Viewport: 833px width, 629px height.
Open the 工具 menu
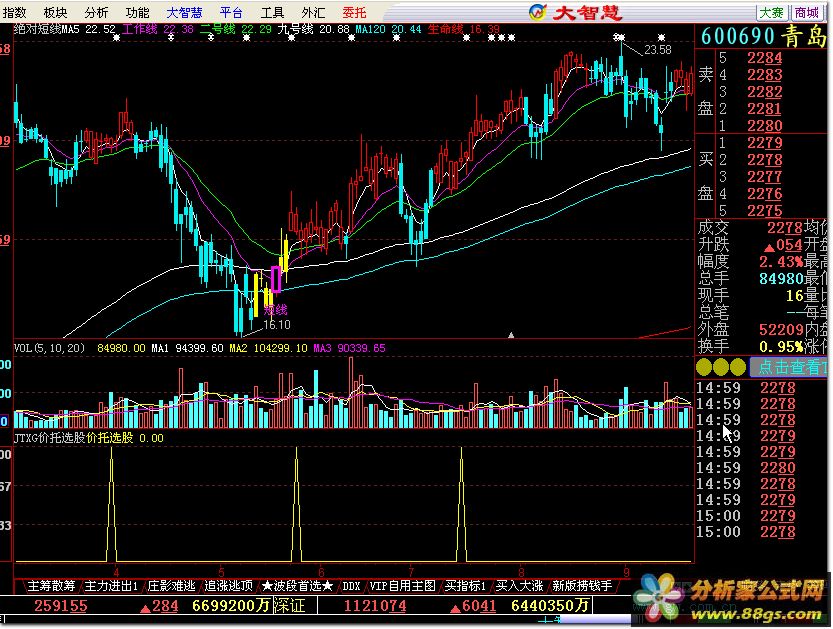(x=272, y=12)
